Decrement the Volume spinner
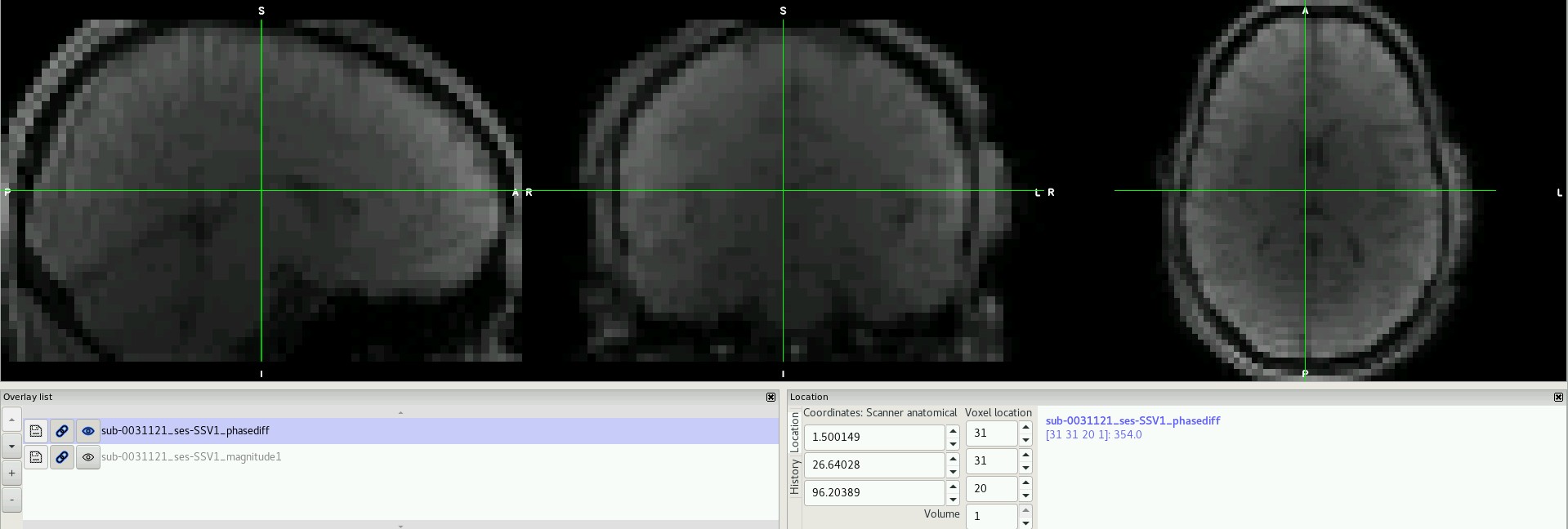This screenshot has height=529, width=1568. 1025,523
